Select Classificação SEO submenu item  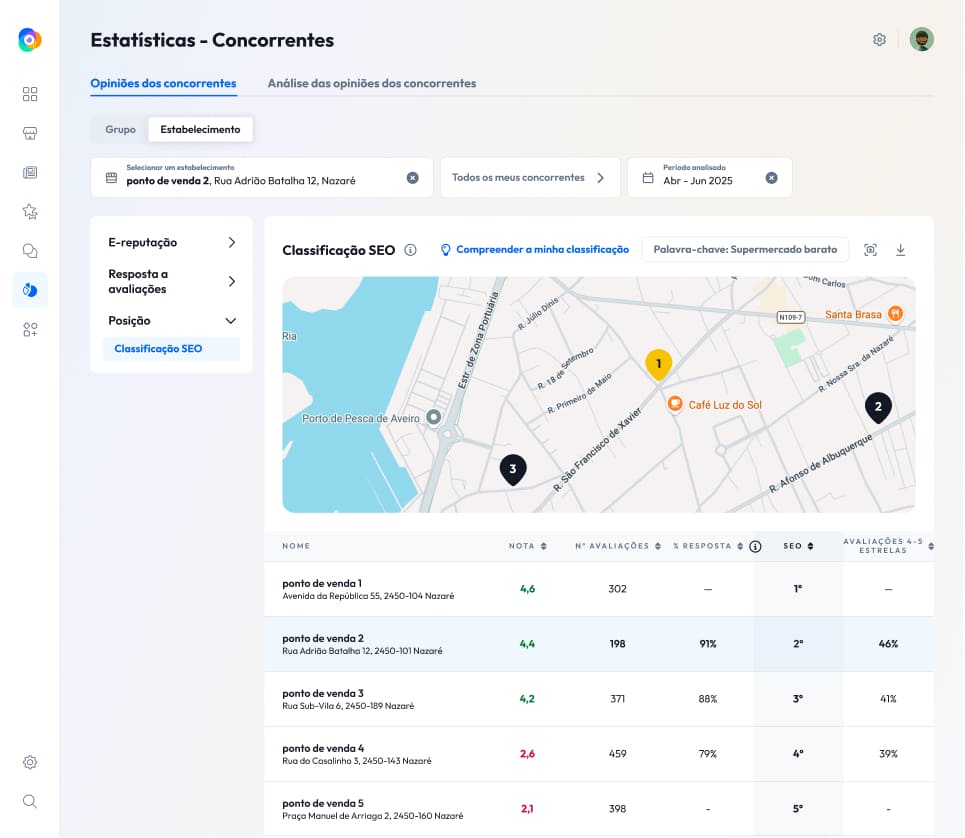coord(171,349)
